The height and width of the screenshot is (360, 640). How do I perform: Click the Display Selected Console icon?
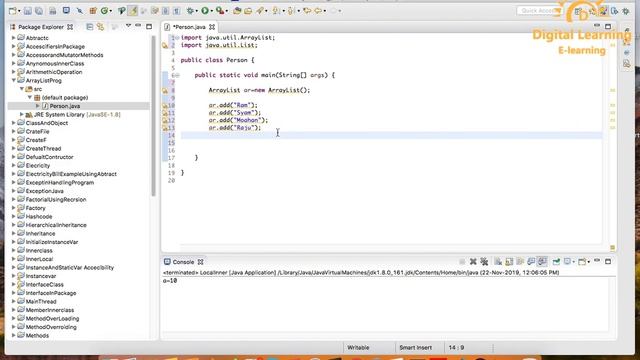pos(567,262)
